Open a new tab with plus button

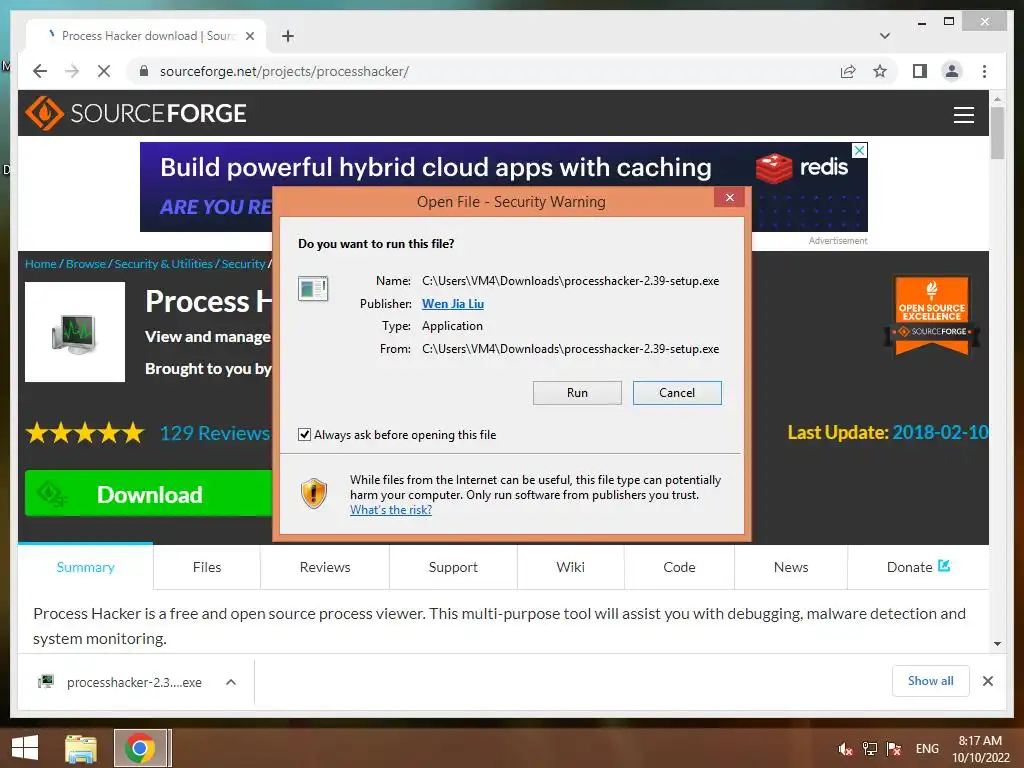[x=288, y=36]
